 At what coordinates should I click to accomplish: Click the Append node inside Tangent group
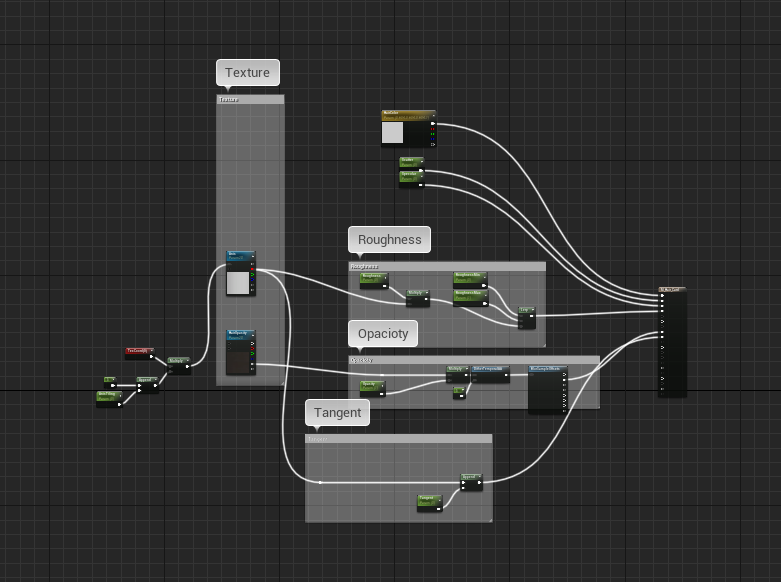pos(471,478)
